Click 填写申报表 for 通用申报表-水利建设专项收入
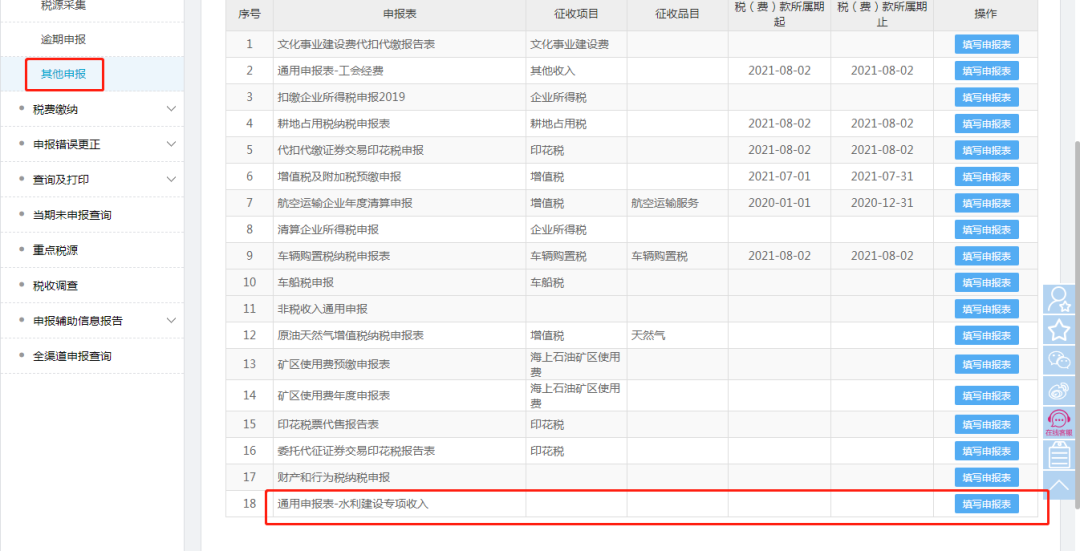The width and height of the screenshot is (1080, 551). (x=986, y=504)
